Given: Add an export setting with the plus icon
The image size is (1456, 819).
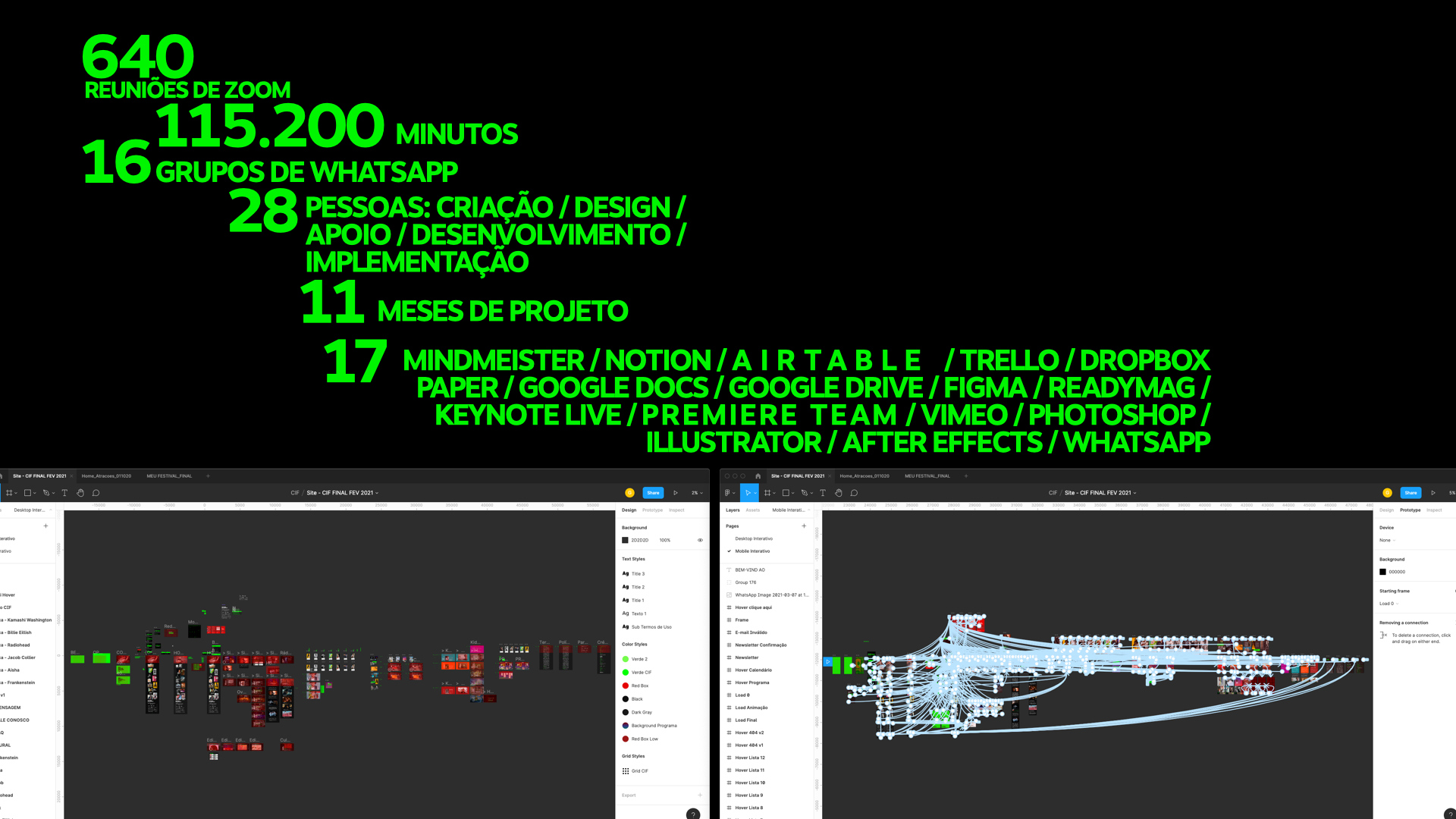Looking at the screenshot, I should 700,795.
